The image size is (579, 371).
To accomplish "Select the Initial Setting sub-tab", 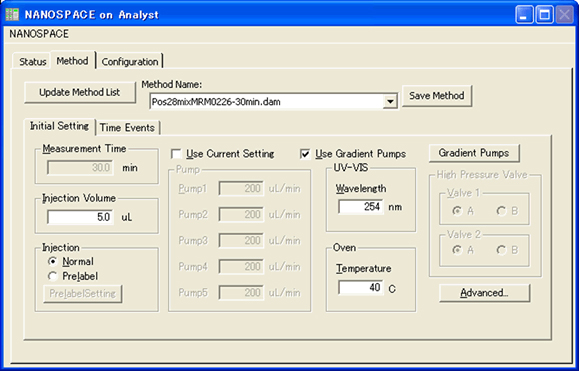I will (59, 126).
